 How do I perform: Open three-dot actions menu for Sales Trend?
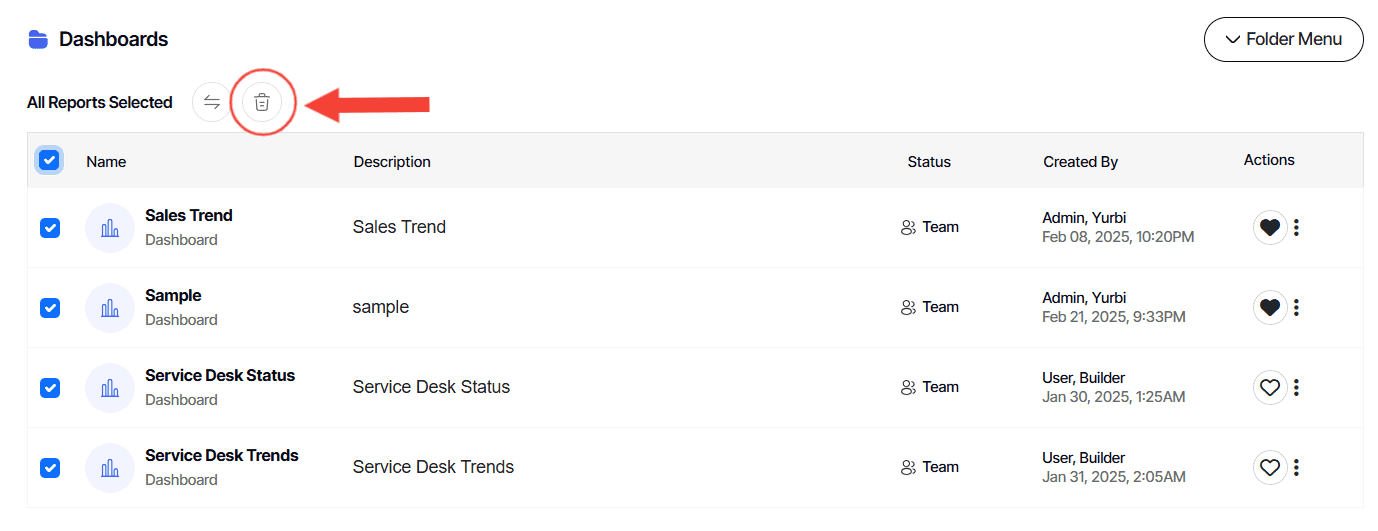click(1296, 227)
